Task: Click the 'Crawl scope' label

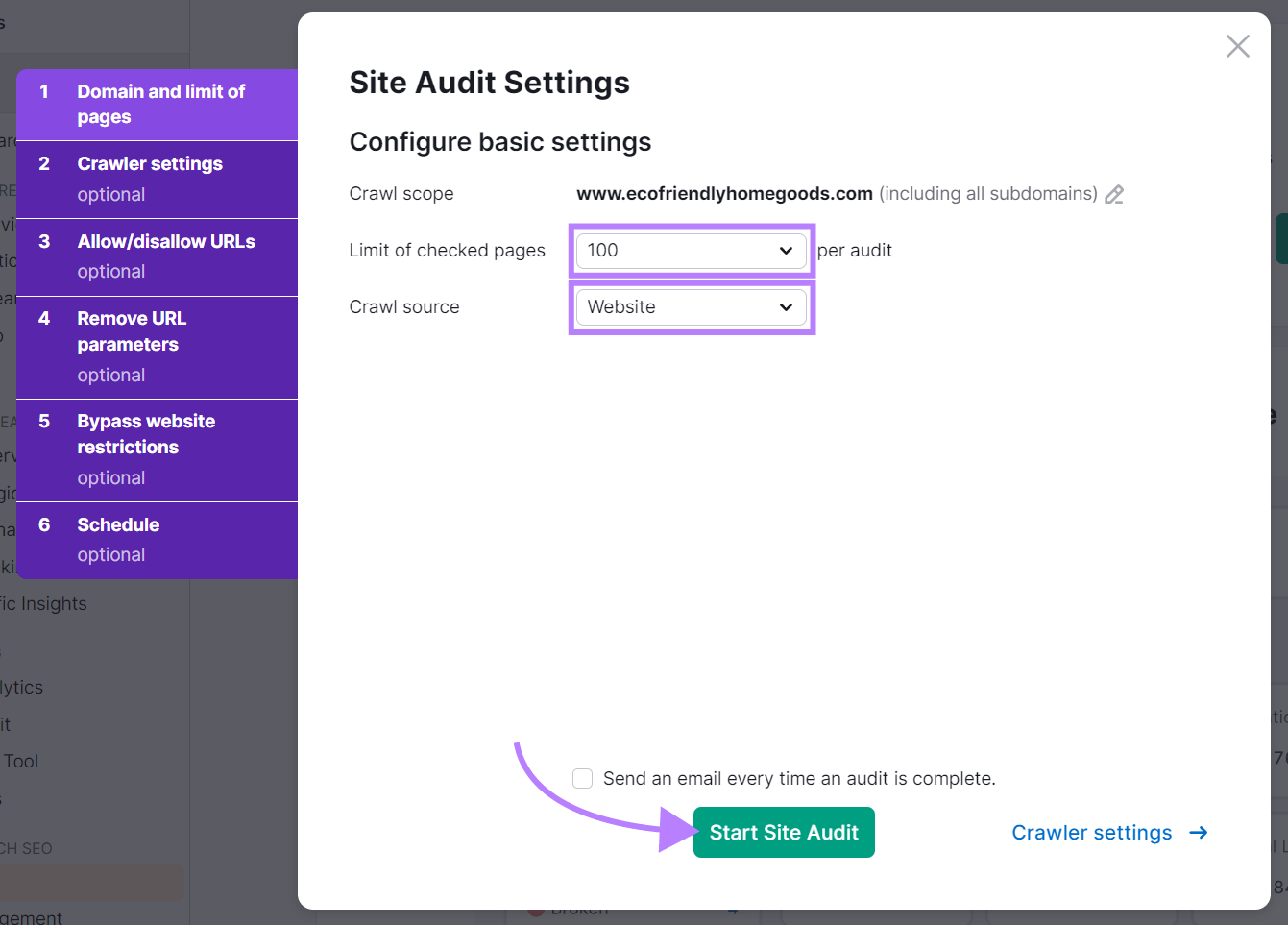Action: pyautogui.click(x=401, y=194)
